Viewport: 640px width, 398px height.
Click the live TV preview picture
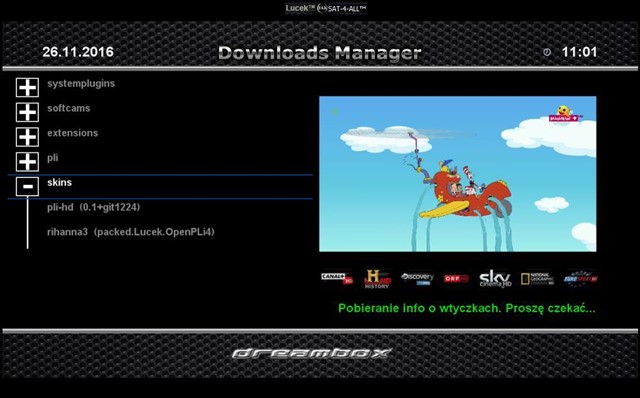tap(458, 174)
